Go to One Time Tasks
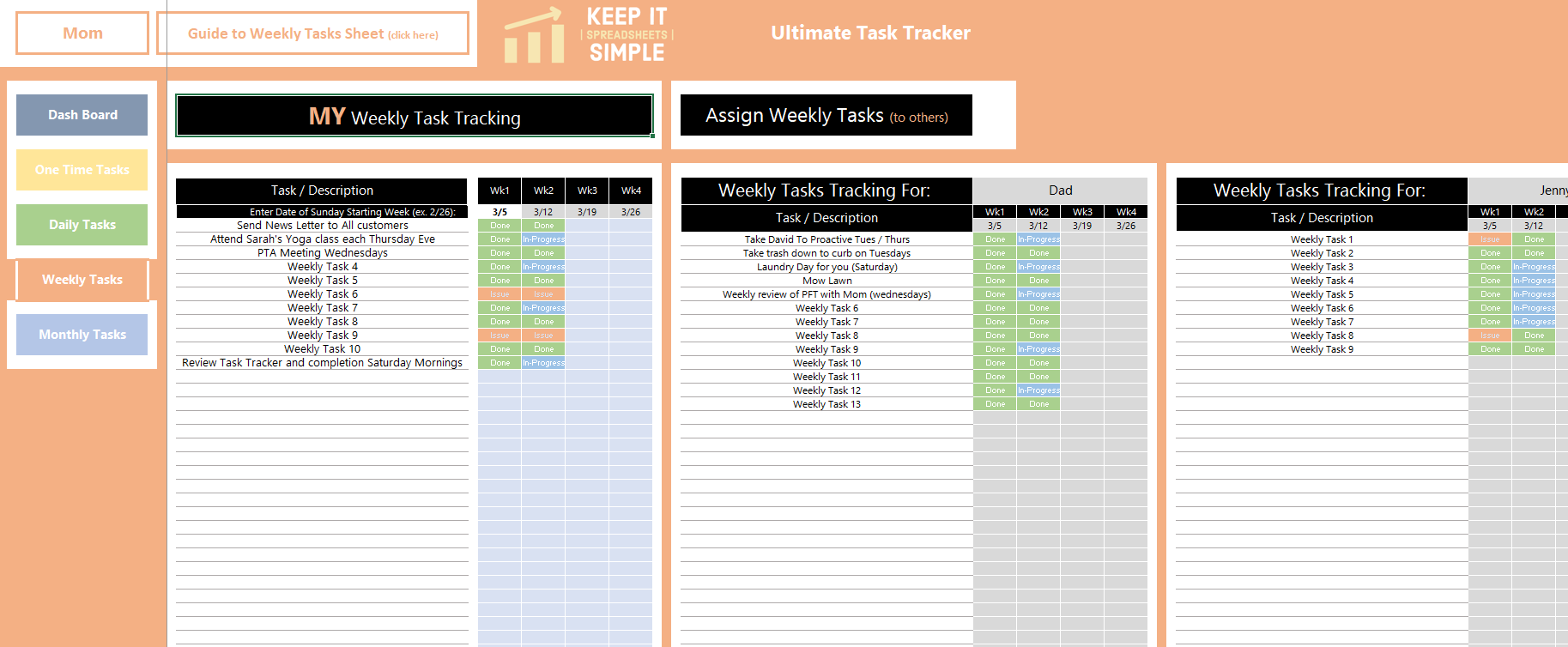Viewport: 1568px width, 647px height. [82, 170]
